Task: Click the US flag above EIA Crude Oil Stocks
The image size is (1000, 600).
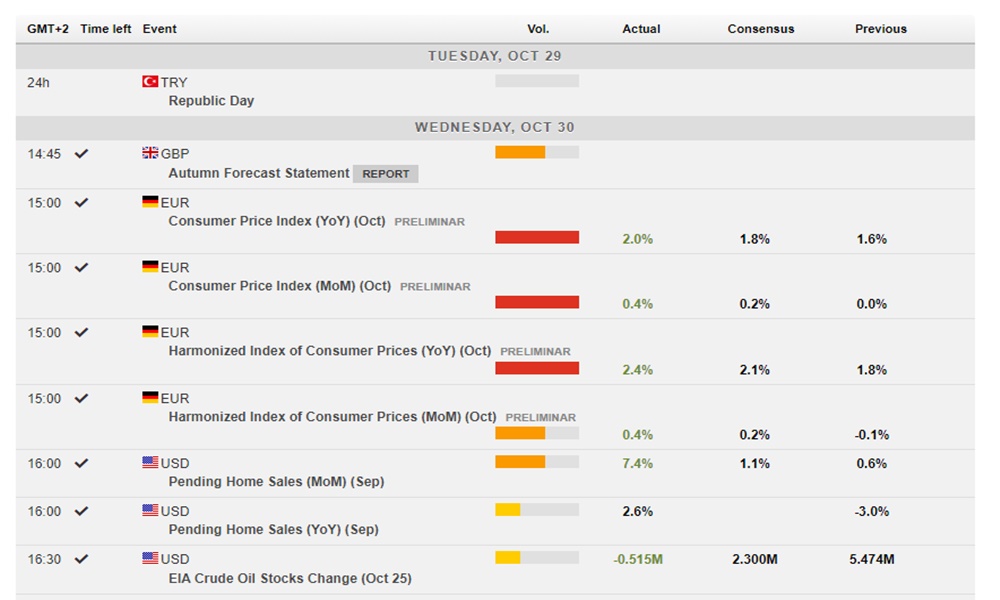Action: 150,559
